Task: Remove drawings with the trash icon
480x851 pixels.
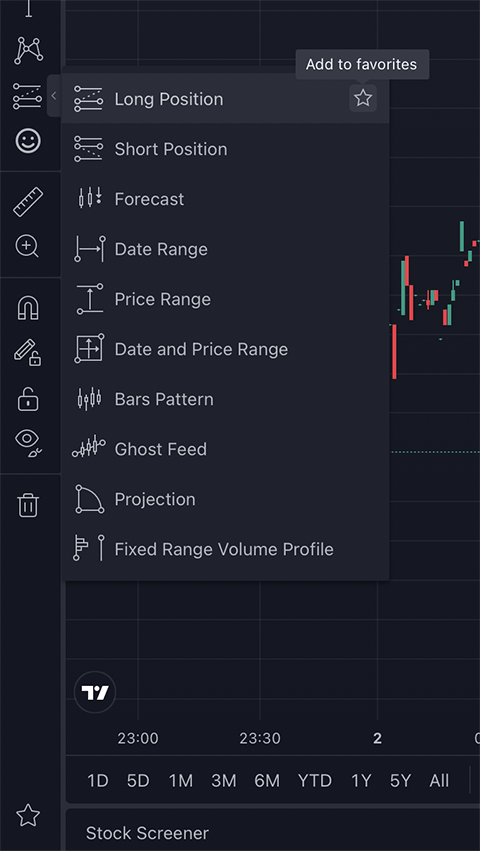Action: pos(28,505)
